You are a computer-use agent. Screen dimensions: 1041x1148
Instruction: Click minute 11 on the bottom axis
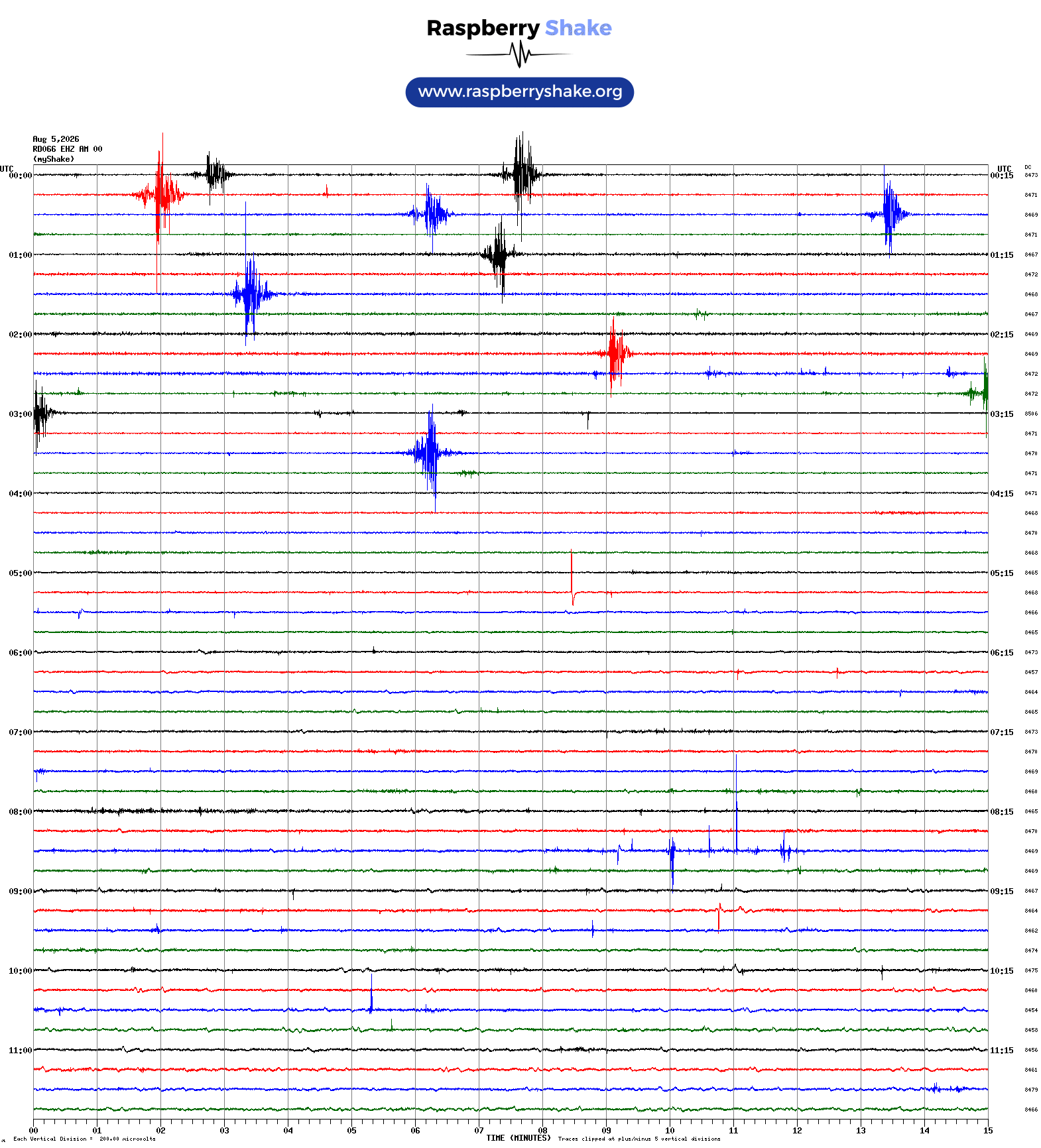733,1131
